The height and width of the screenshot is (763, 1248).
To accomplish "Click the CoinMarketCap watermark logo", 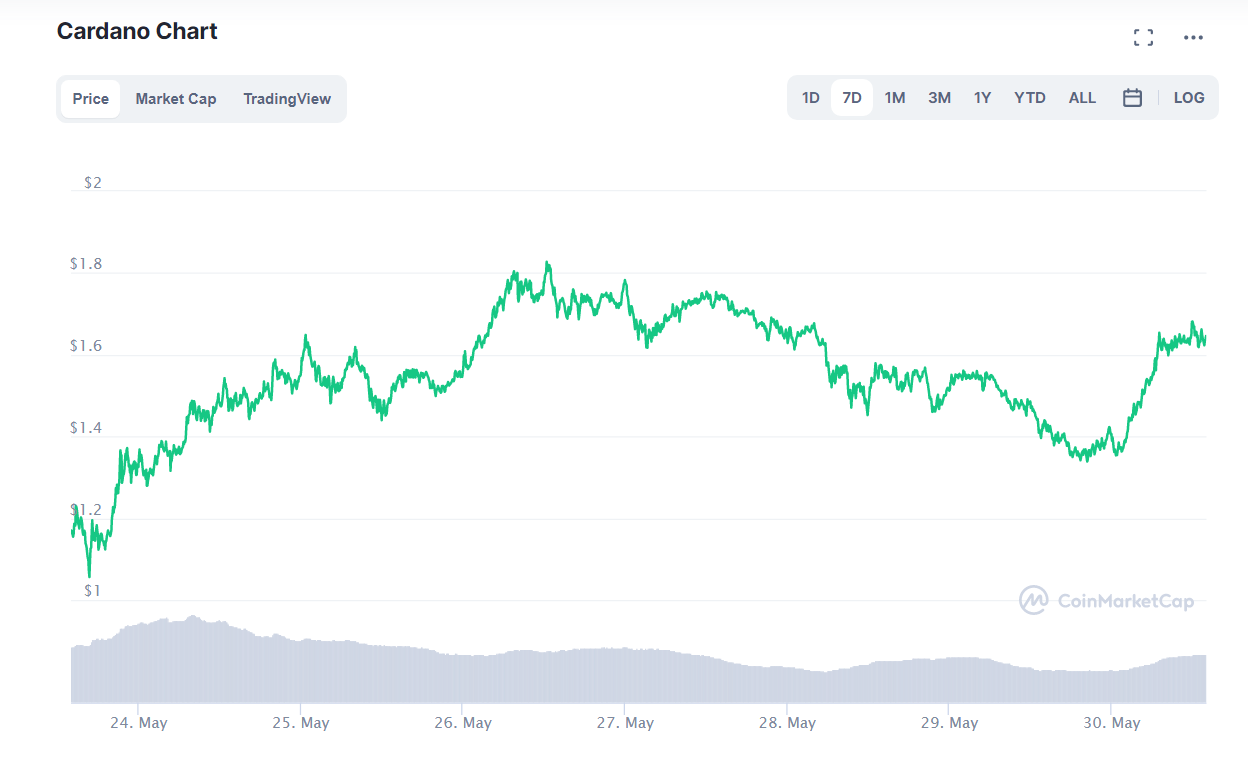I will 1034,601.
